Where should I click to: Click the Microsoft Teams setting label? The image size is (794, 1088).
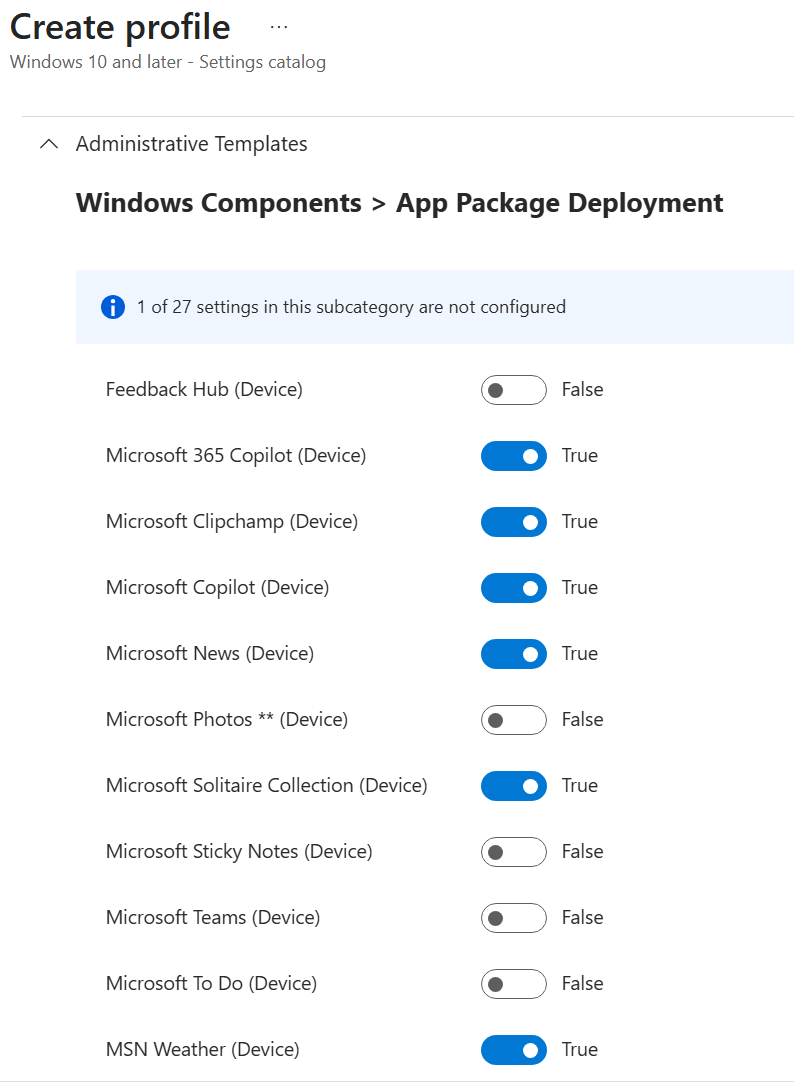[212, 917]
